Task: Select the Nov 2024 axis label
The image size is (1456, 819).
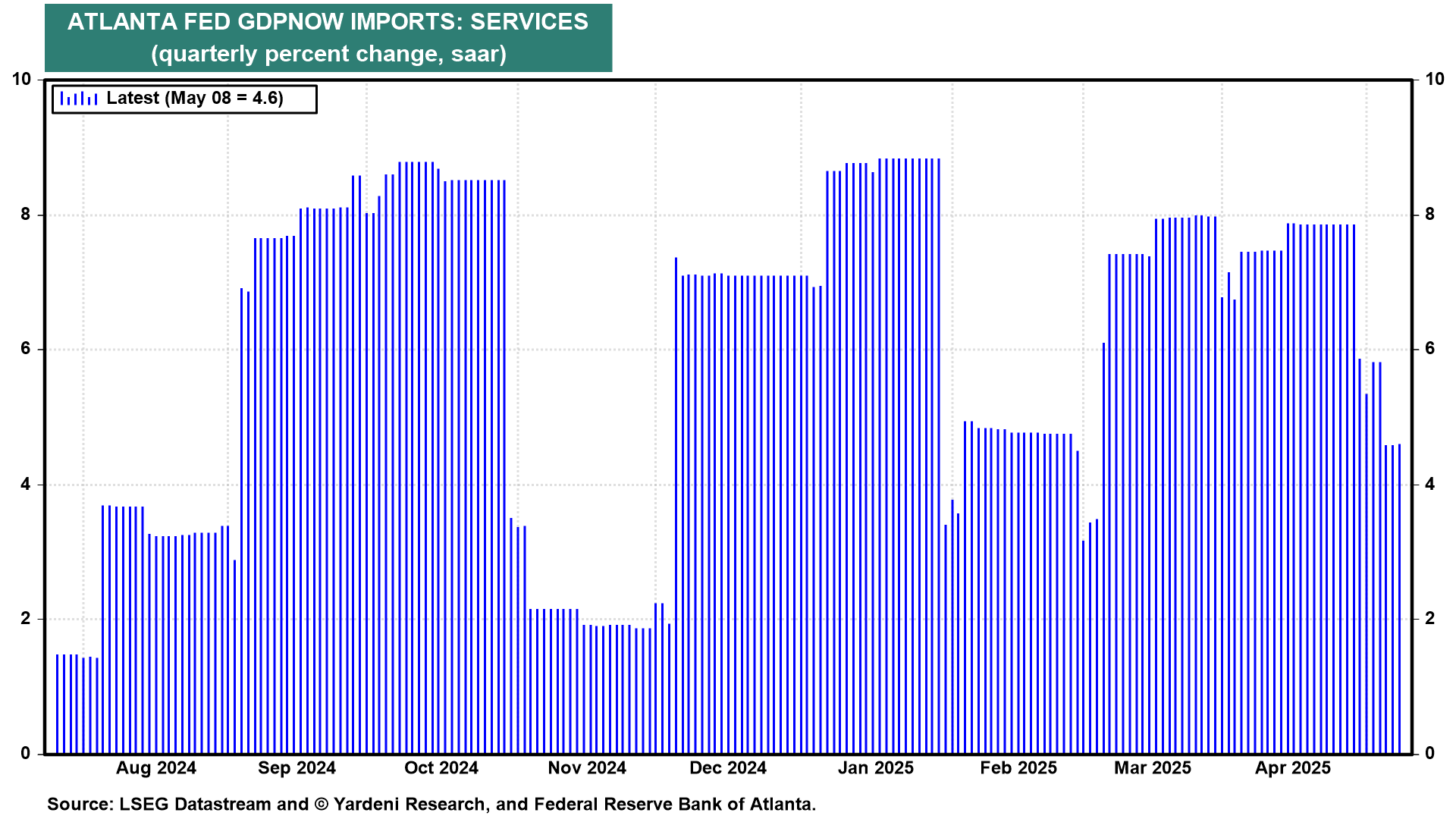Action: point(587,767)
